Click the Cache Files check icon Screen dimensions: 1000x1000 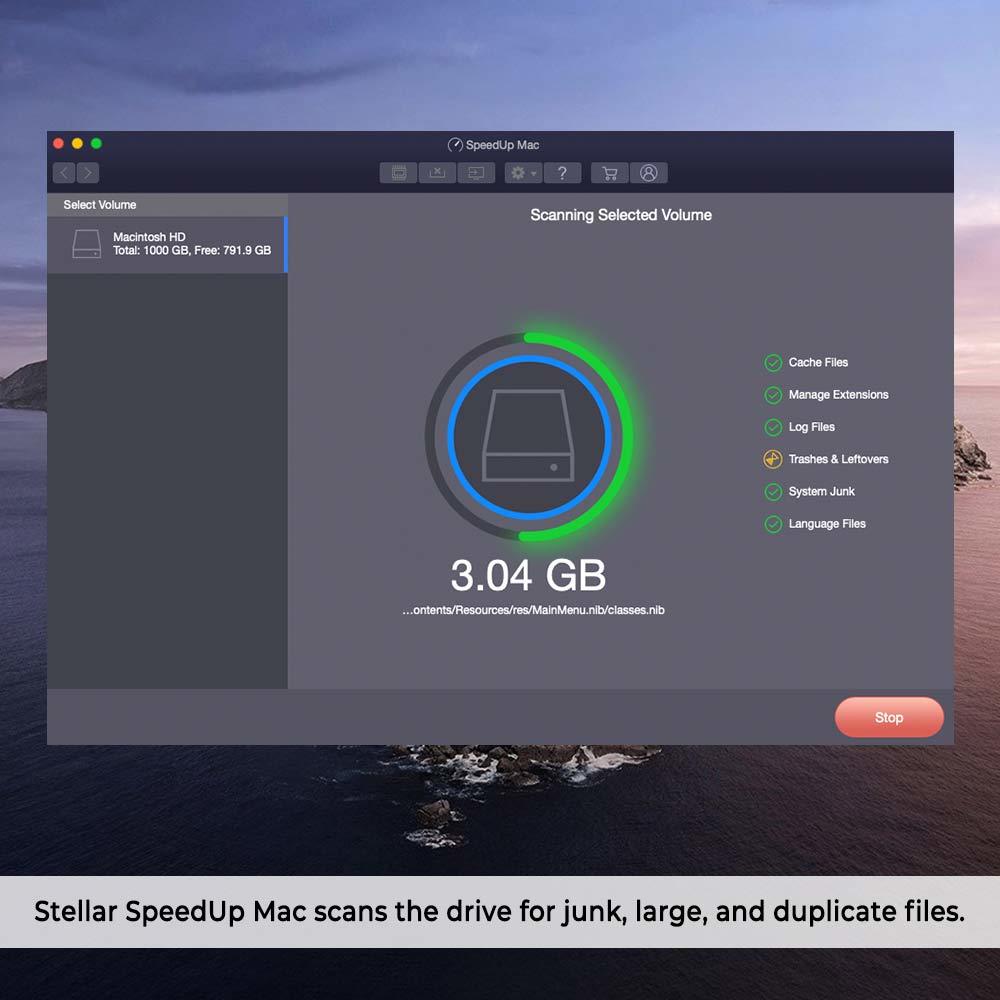click(x=773, y=363)
